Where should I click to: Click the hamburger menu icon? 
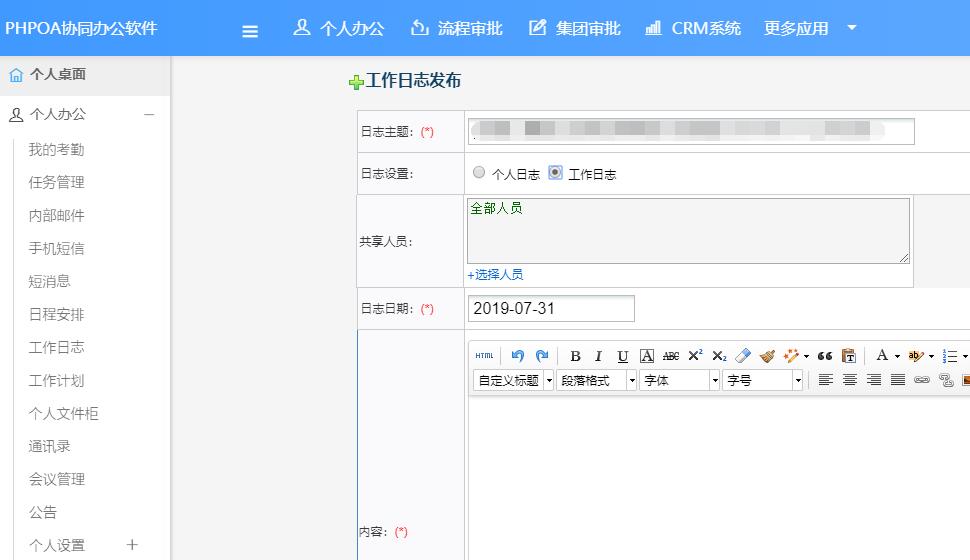(250, 31)
